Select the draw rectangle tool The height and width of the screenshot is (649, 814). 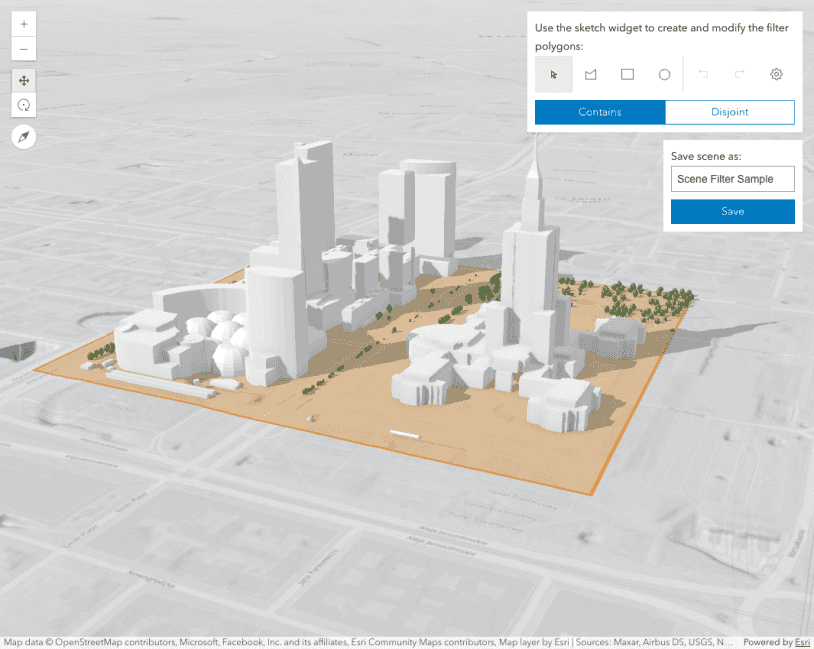tap(628, 74)
